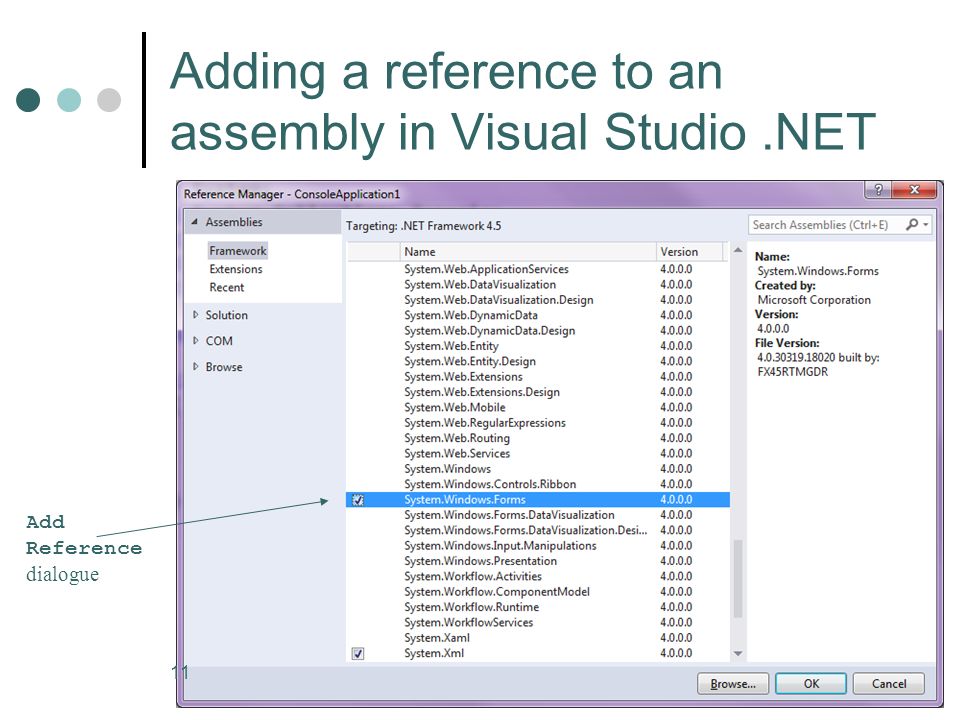Open the COM category
960x720 pixels.
point(219,340)
